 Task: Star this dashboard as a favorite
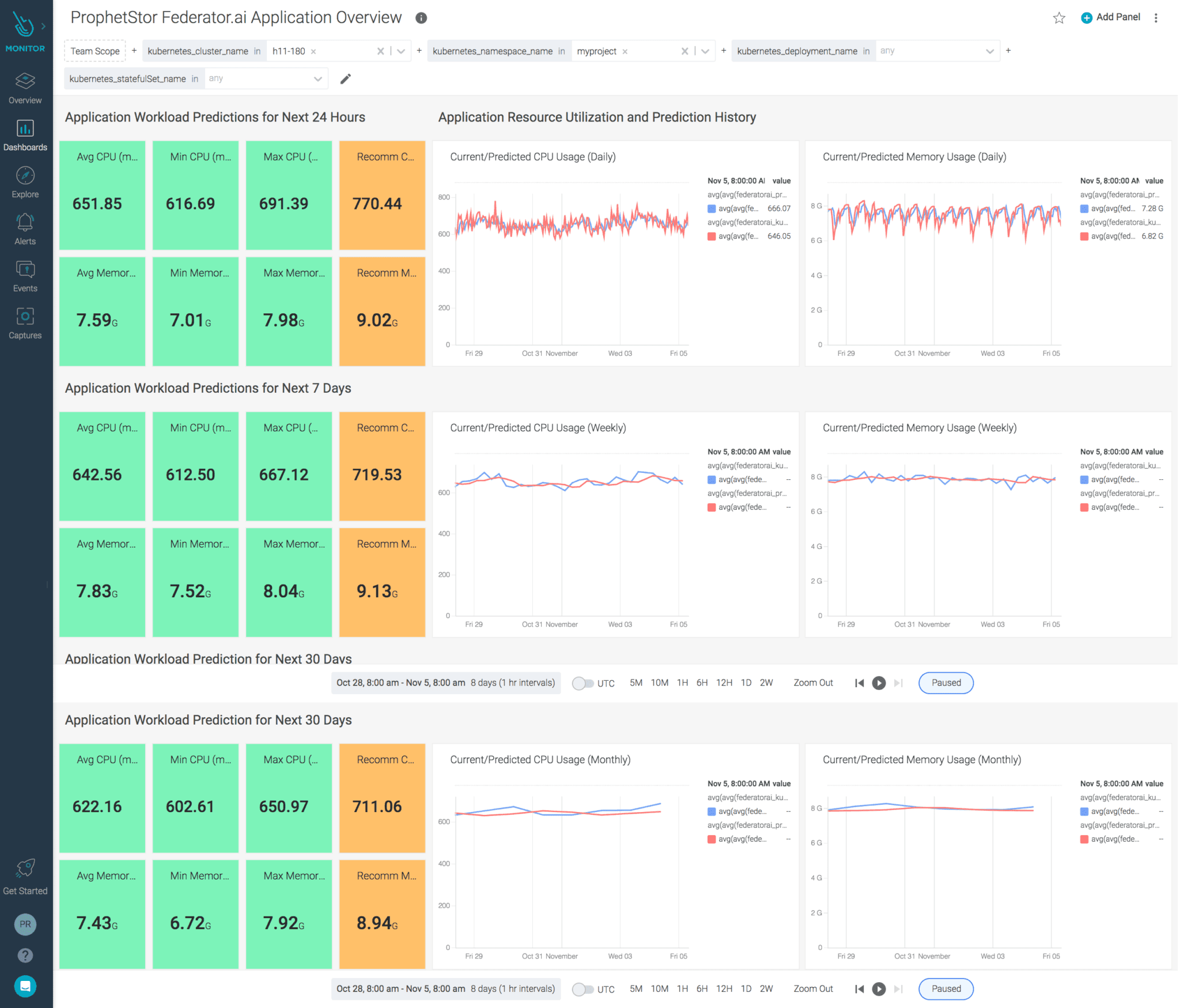pyautogui.click(x=1059, y=17)
